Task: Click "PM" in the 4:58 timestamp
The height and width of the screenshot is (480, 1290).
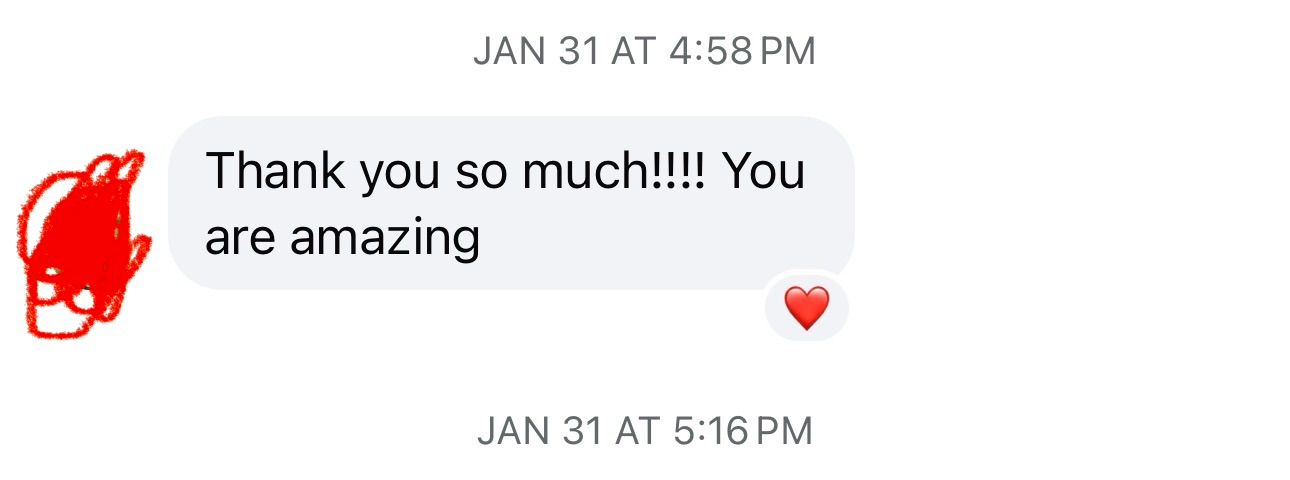Action: (x=788, y=51)
